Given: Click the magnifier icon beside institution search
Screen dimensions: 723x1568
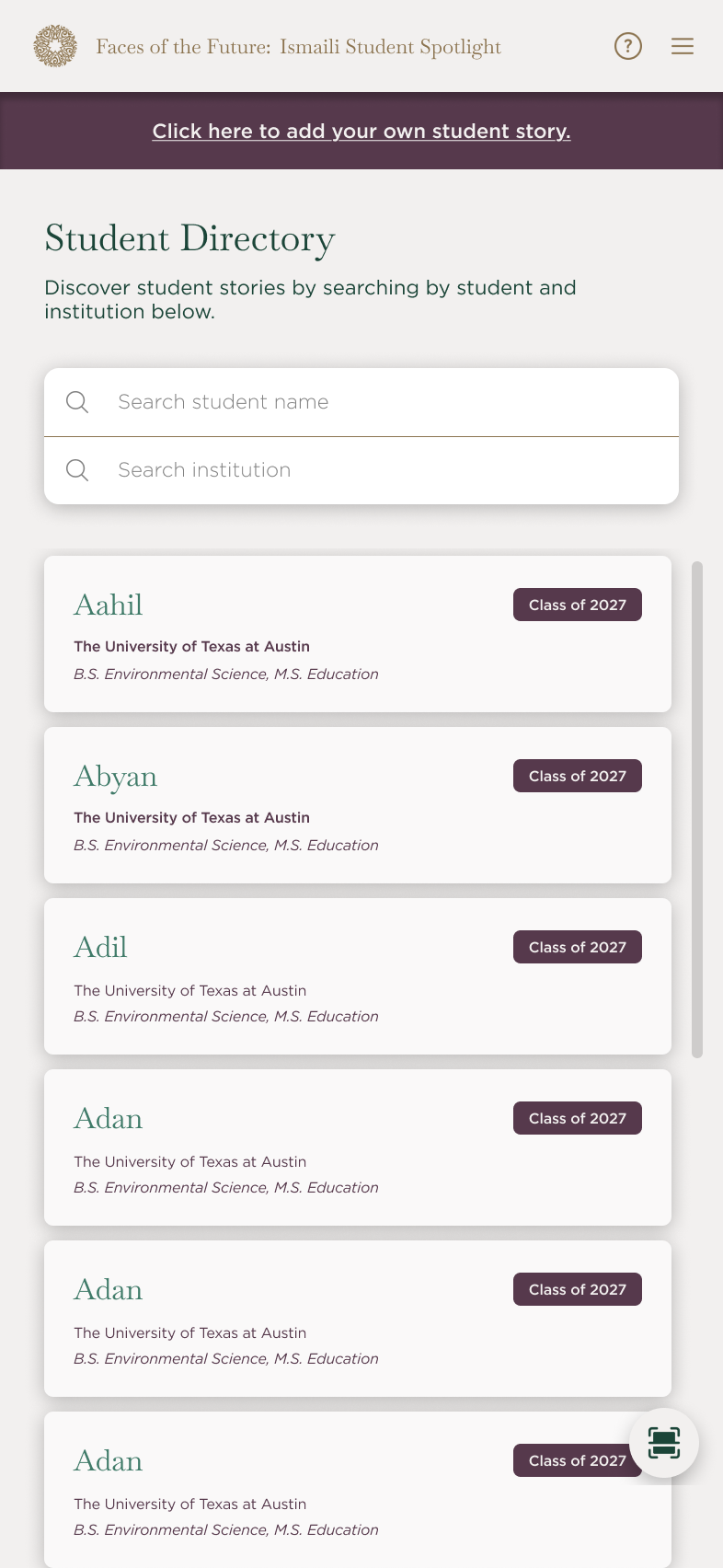Looking at the screenshot, I should [78, 470].
